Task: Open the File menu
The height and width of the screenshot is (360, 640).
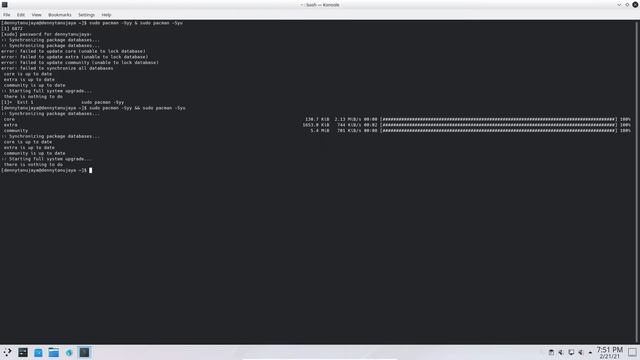Action: pos(7,15)
